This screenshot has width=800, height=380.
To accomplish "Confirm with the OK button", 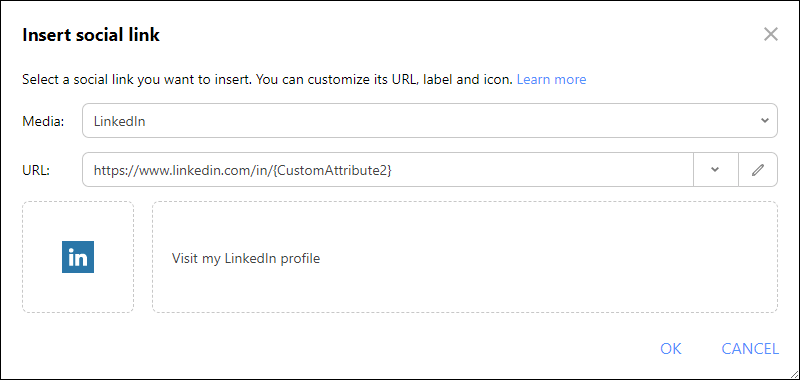I will [x=670, y=349].
